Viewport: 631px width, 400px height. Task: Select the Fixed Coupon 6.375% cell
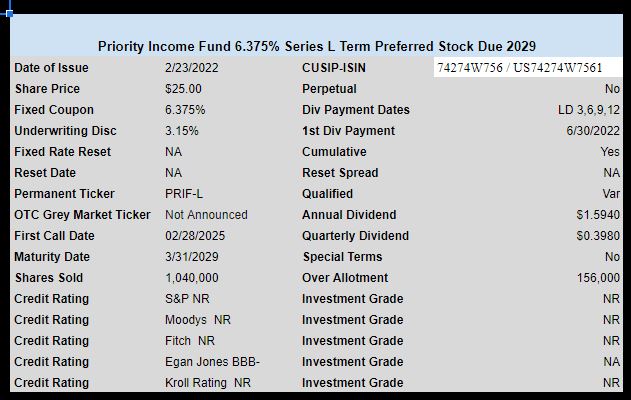click(x=185, y=109)
